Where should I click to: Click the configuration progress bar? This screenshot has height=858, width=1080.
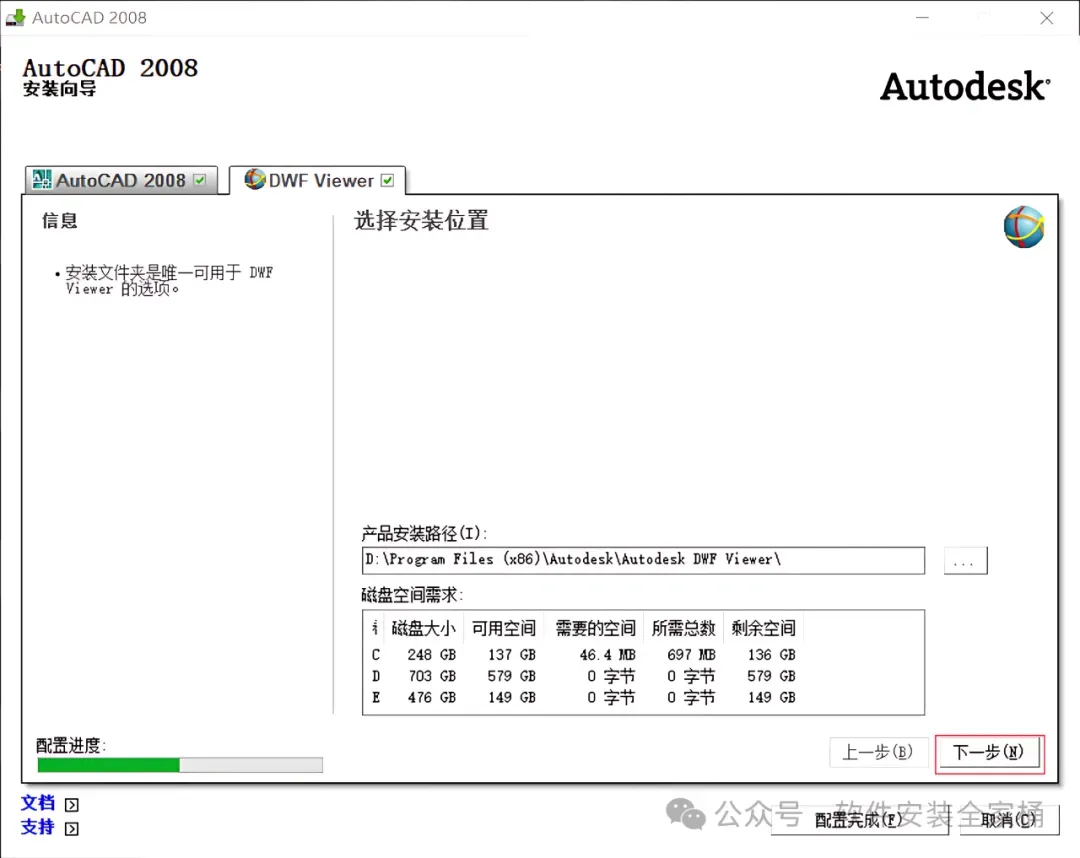tap(180, 765)
